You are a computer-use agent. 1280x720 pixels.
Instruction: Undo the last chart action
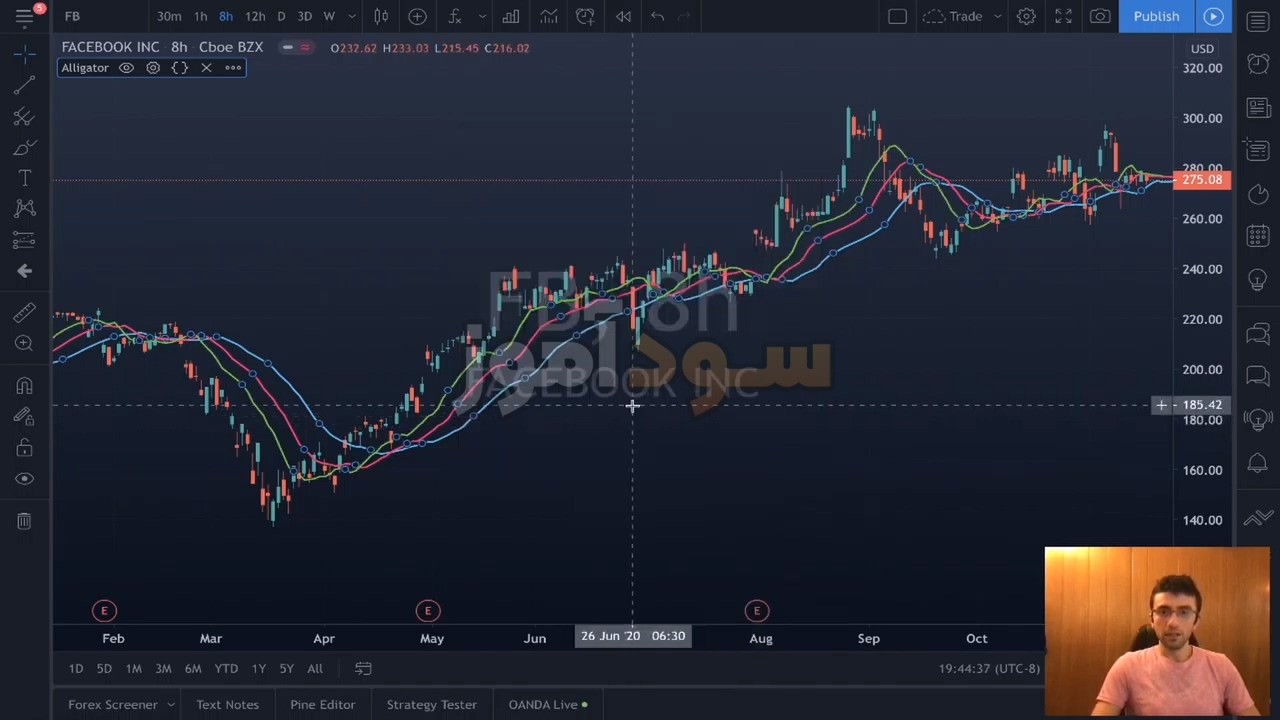click(657, 16)
